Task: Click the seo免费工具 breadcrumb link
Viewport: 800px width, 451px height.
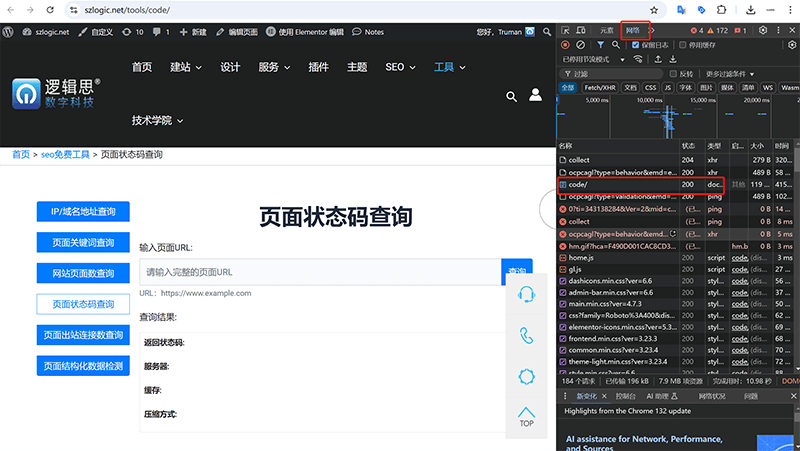Action: 65,155
